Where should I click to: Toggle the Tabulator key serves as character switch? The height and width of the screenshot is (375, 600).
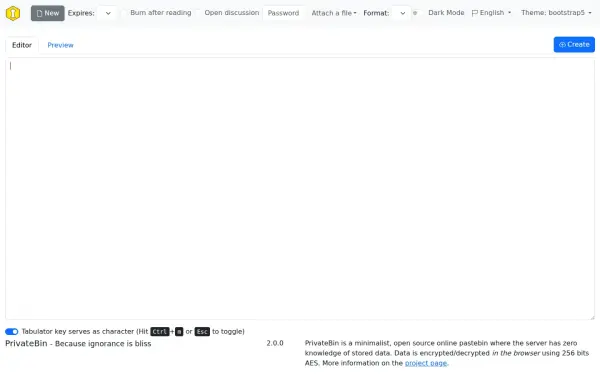[x=11, y=331]
